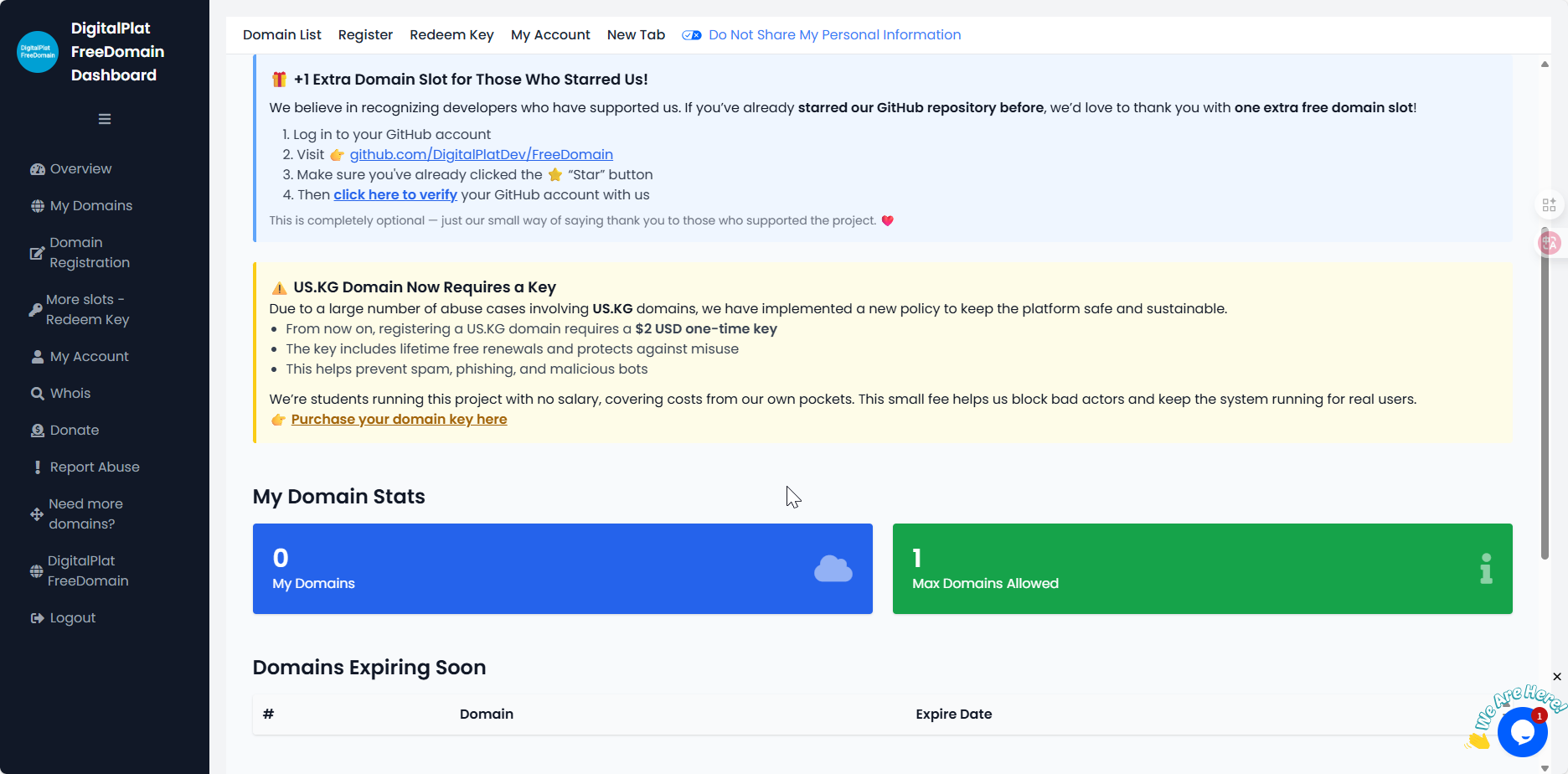Image resolution: width=1568 pixels, height=774 pixels.
Task: Click the 'click here to verify' link
Action: (x=395, y=194)
